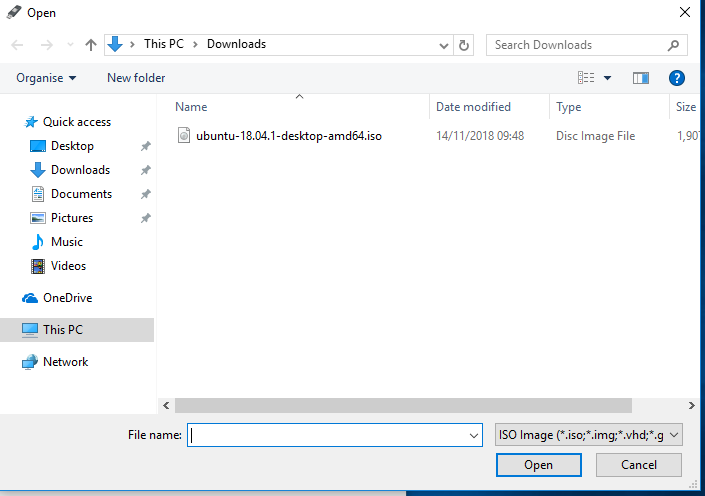This screenshot has width=705, height=496.
Task: Select 'Downloads' in address breadcrumb
Action: click(x=236, y=44)
